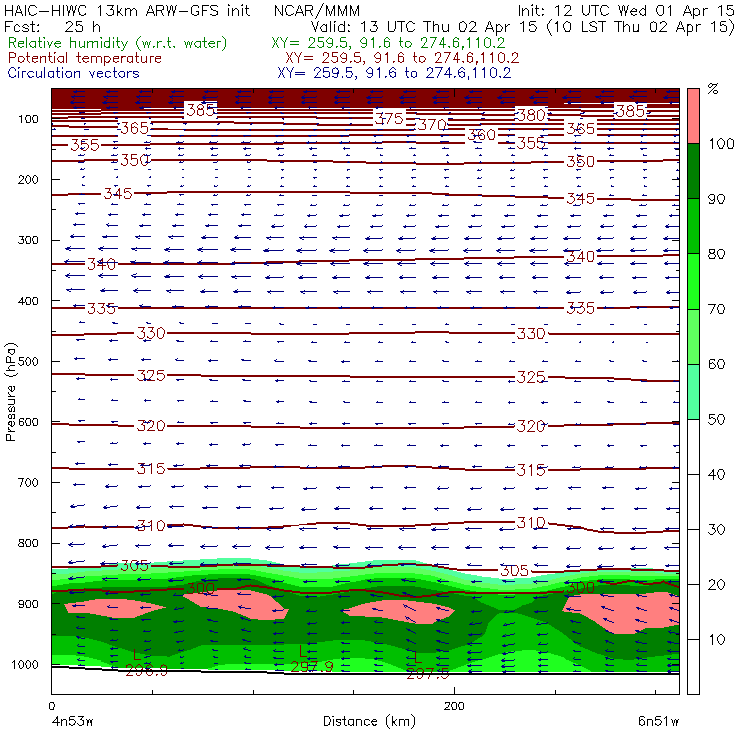Select the blue XY coordinates text
Screen dimensions: 740x740
(394, 73)
